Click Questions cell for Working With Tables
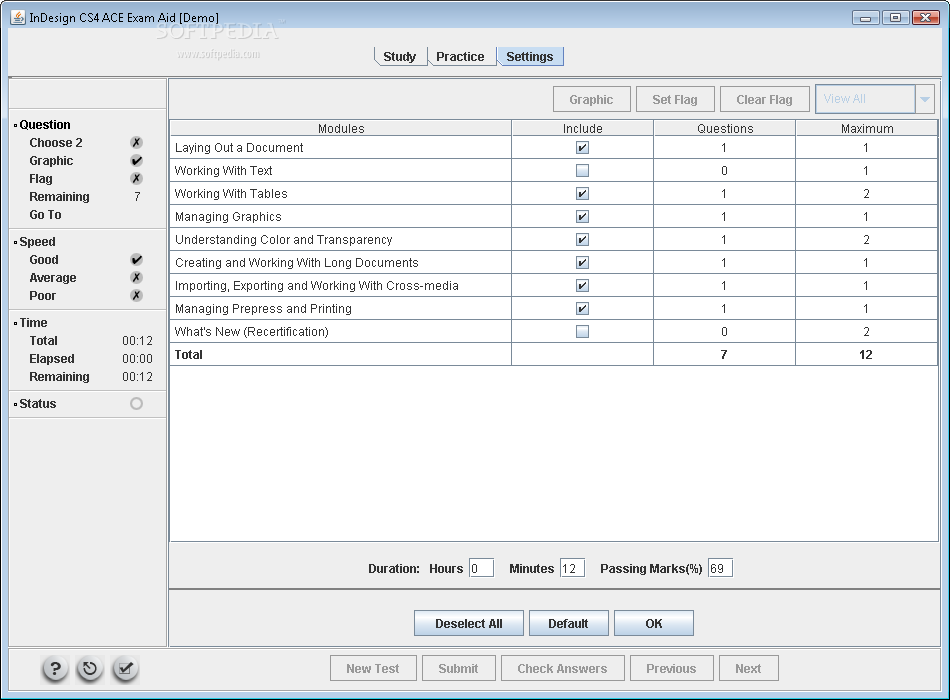 click(x=725, y=193)
